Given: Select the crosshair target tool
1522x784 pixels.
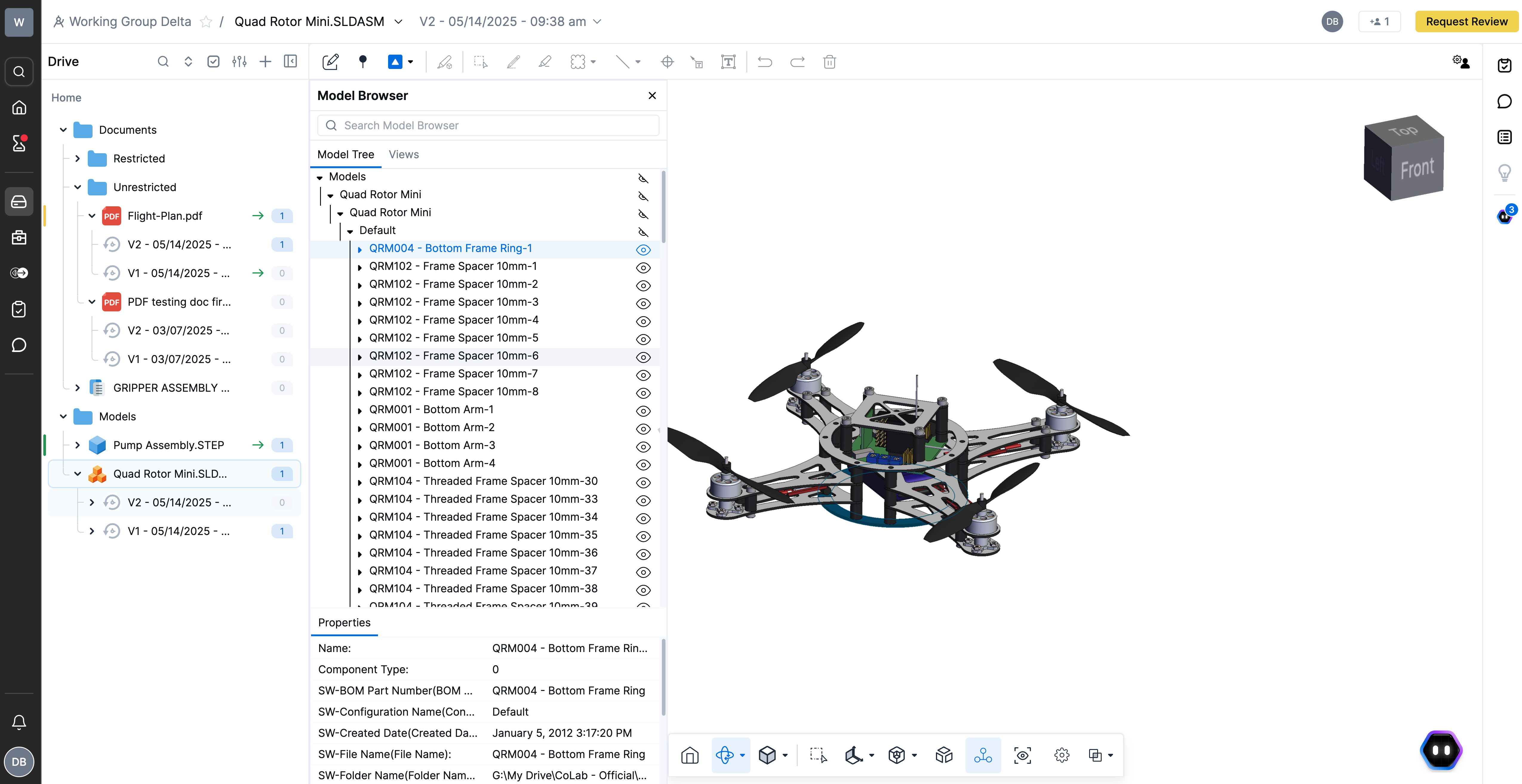Looking at the screenshot, I should (667, 62).
